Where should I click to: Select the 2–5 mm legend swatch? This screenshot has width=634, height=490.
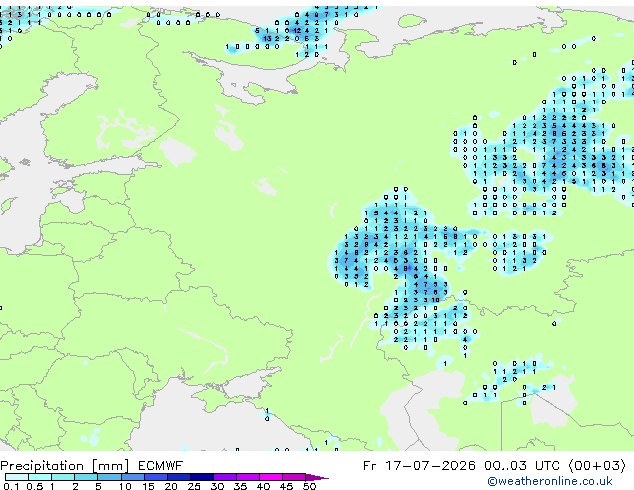point(86,477)
